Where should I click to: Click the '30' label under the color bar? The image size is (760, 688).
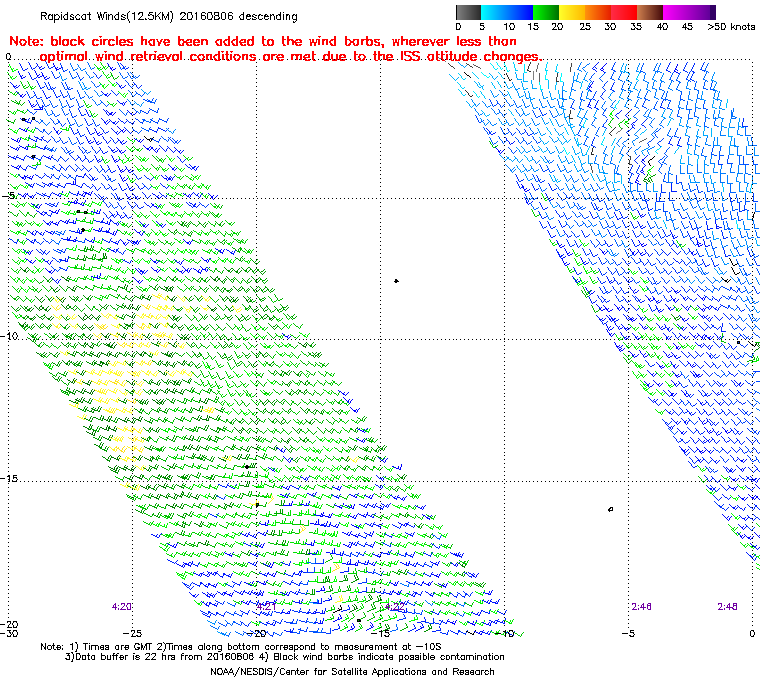[610, 27]
